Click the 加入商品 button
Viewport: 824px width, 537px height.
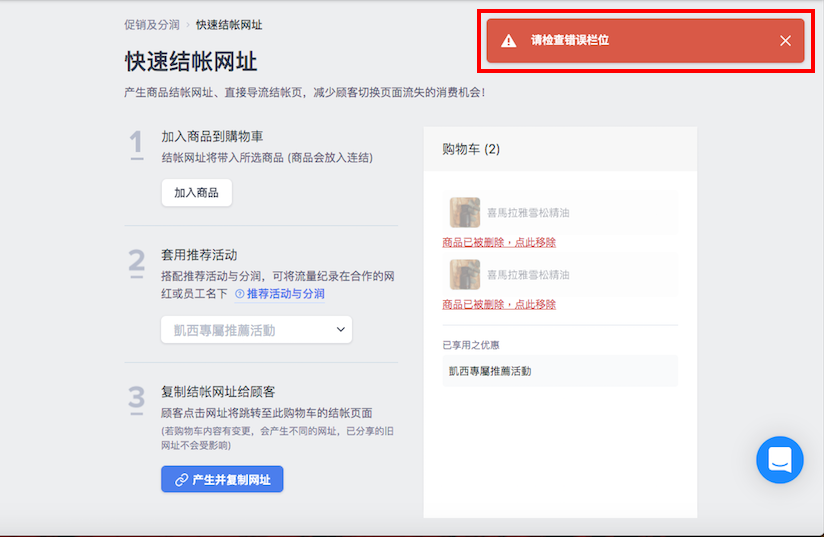click(197, 193)
